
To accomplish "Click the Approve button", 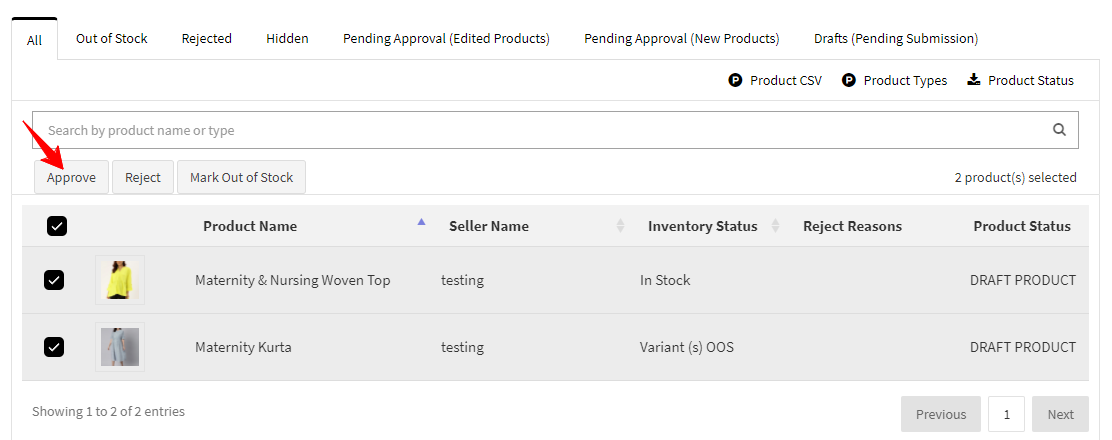I will click(71, 178).
